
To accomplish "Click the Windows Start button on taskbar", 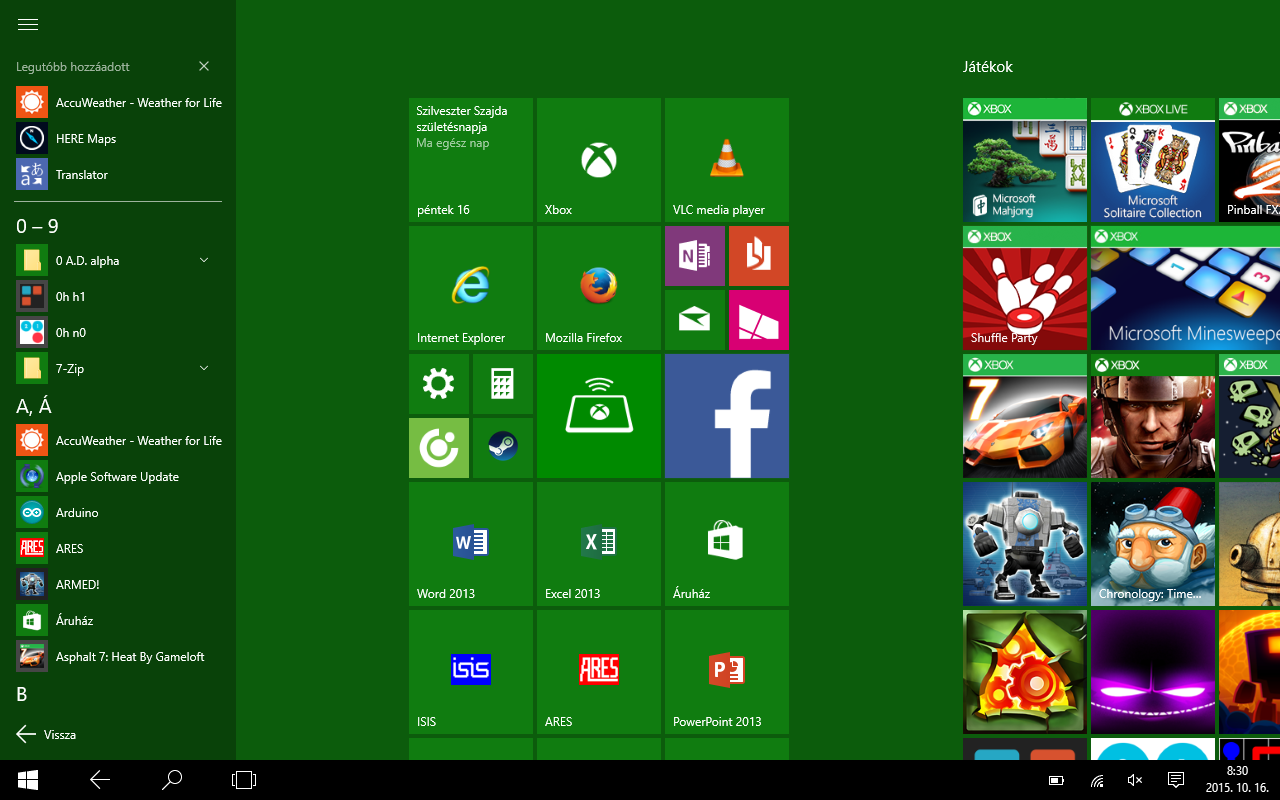I will point(28,780).
